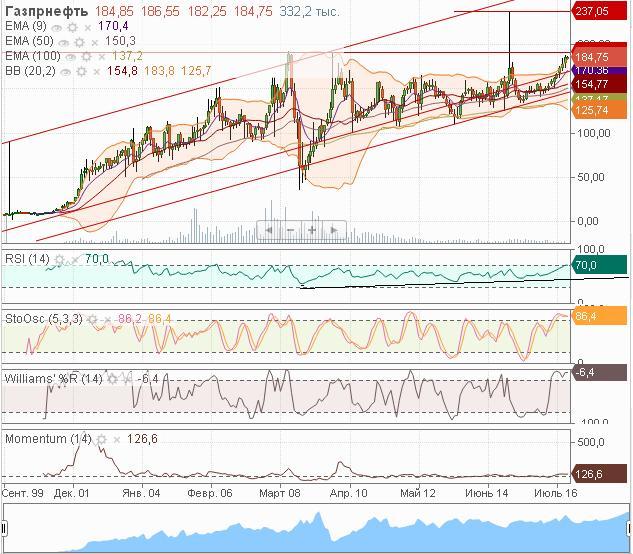Click the RSI (14) panel label
Viewport: 633px width, 554px height.
[x=27, y=259]
